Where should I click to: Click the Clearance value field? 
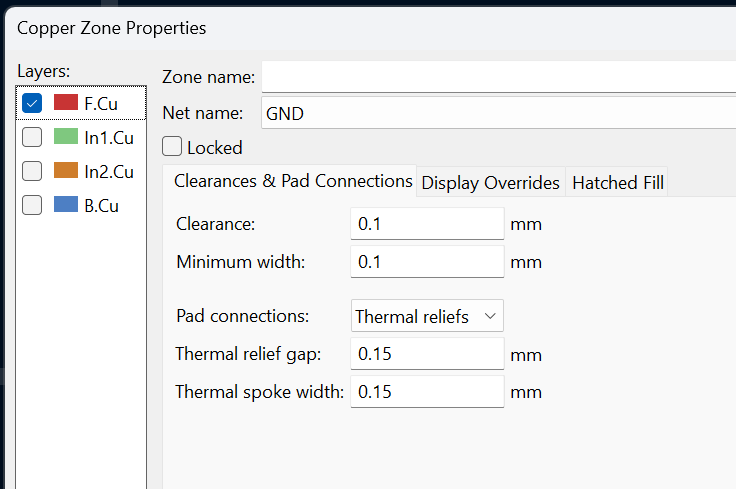427,224
